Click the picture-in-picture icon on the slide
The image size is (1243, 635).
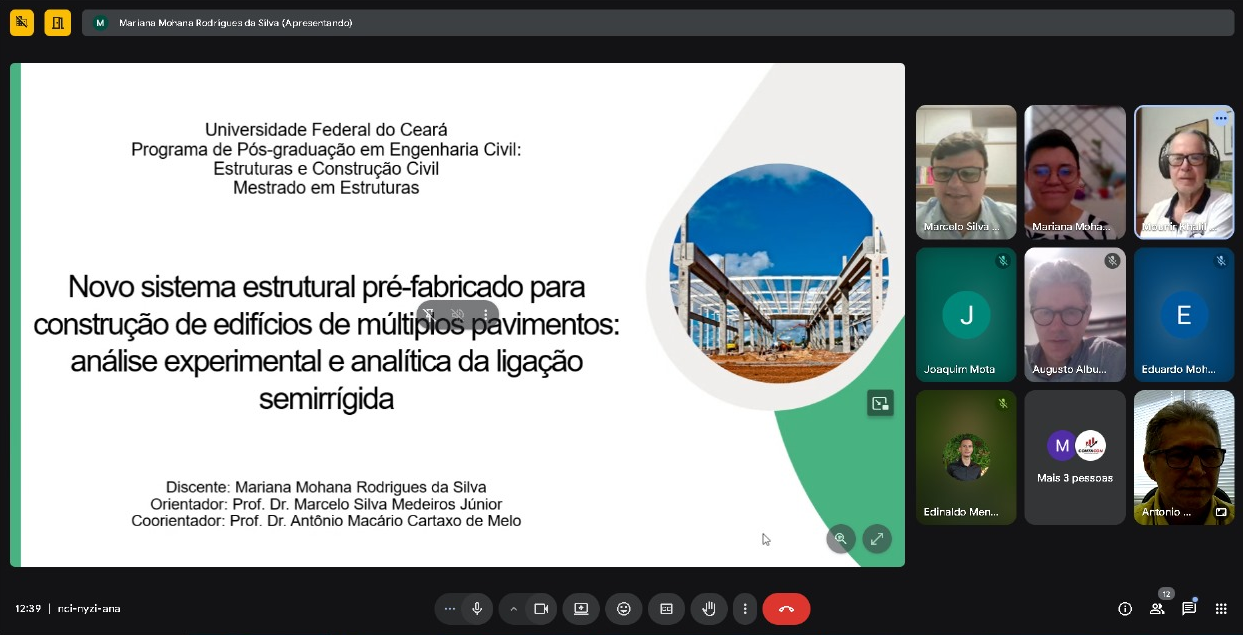coord(880,403)
